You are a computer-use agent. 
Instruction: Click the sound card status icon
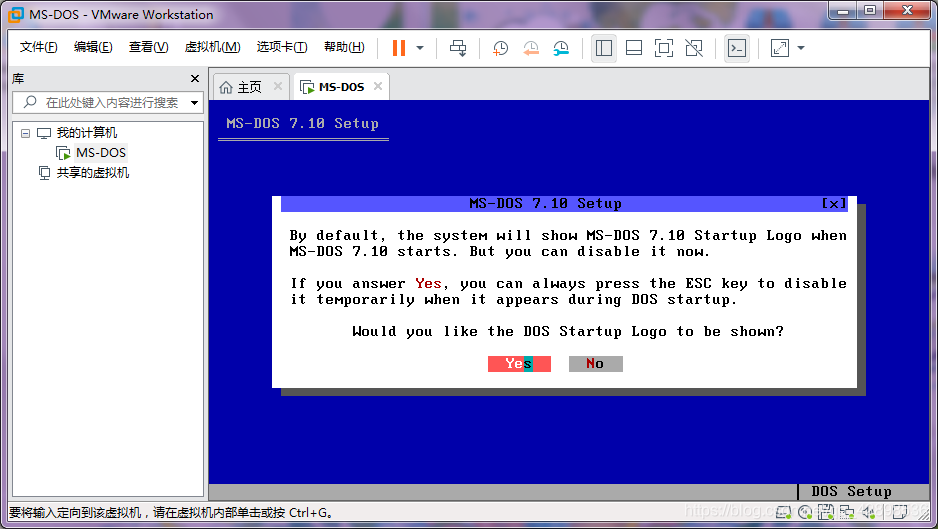point(869,512)
